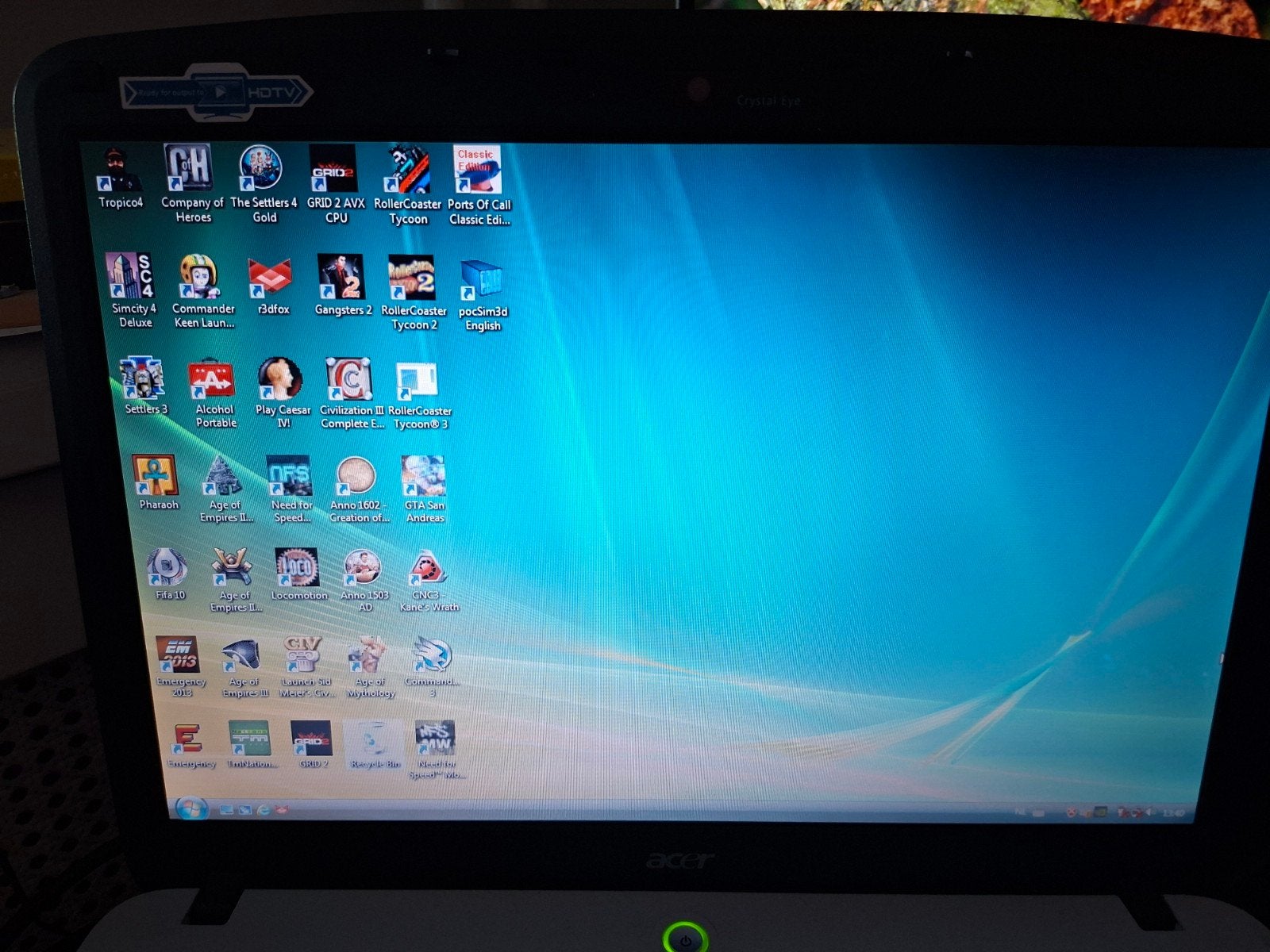Open the Need for Speed NFS-logo shortcut
Image resolution: width=1270 pixels, height=952 pixels.
(291, 489)
